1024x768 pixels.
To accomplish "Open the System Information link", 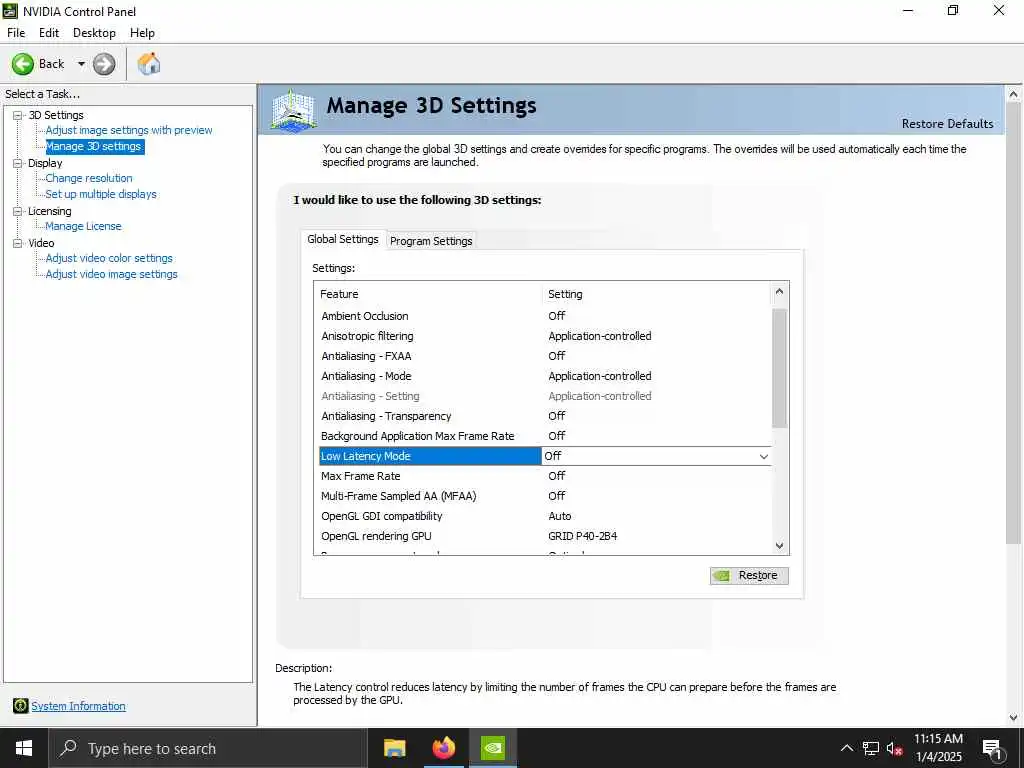I will (78, 706).
